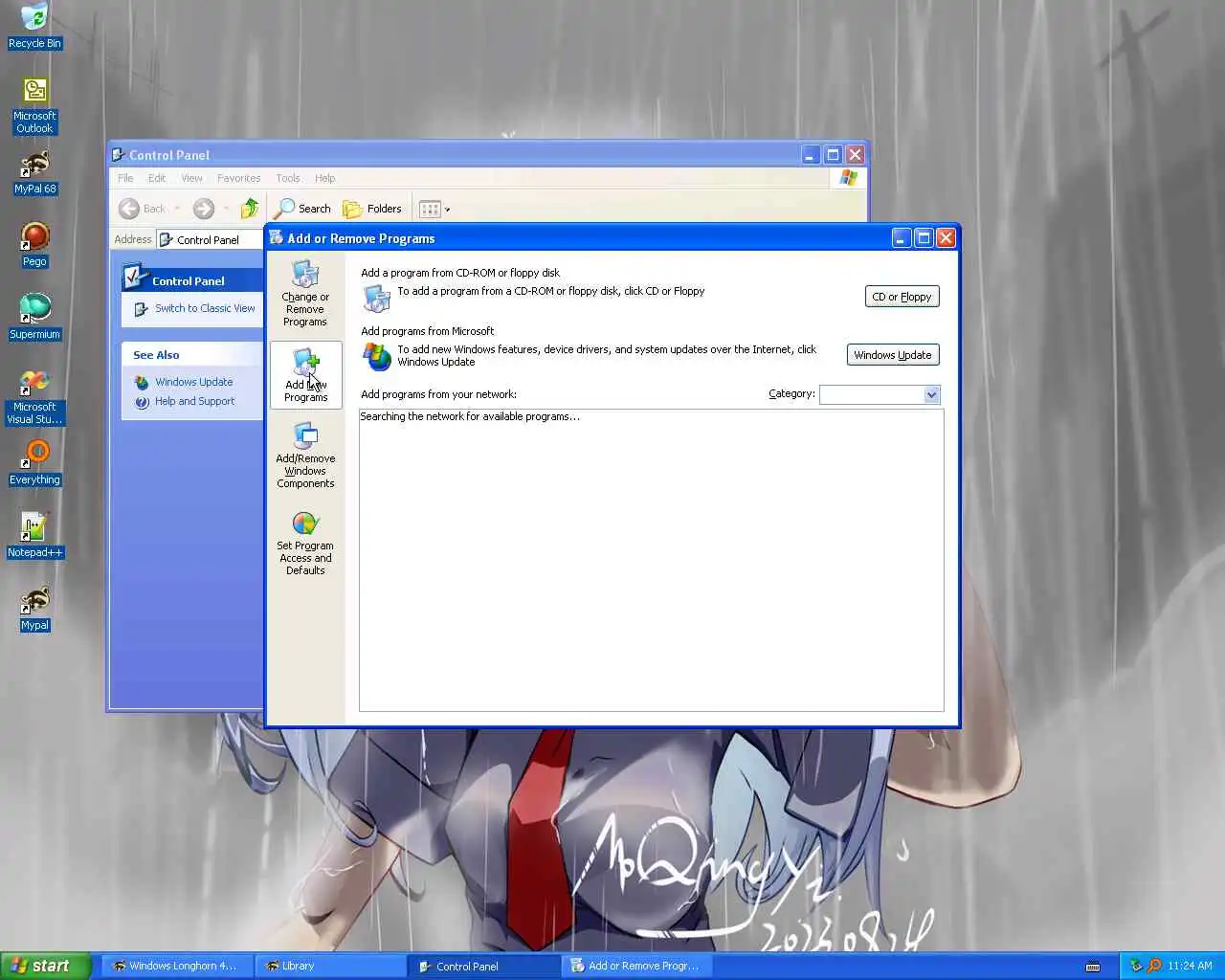Click the See Also panel header
This screenshot has height=980, width=1225.
tap(192, 354)
